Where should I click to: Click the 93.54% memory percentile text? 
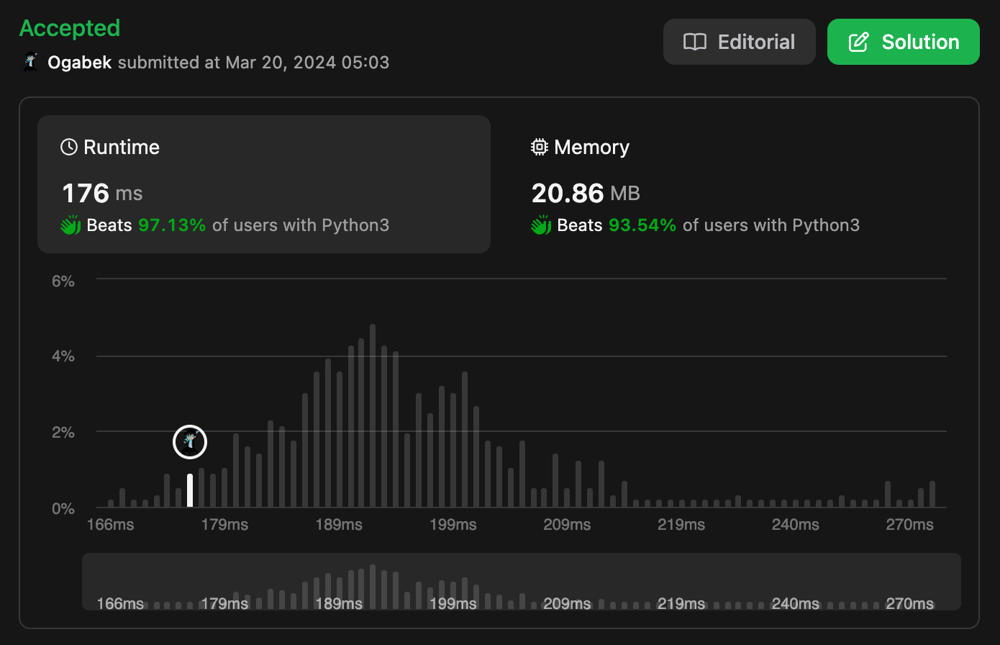click(642, 225)
